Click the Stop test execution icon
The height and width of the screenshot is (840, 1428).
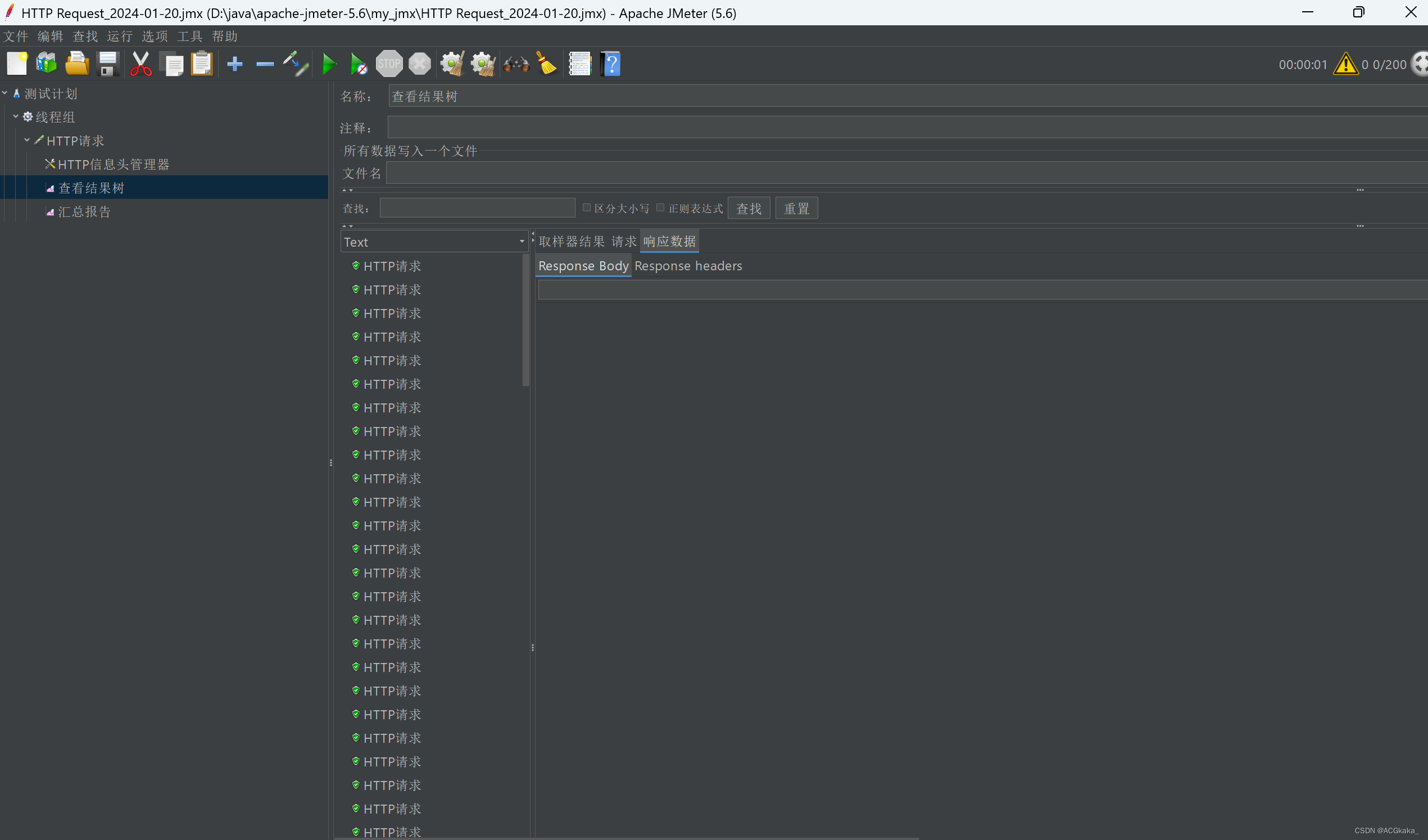389,64
